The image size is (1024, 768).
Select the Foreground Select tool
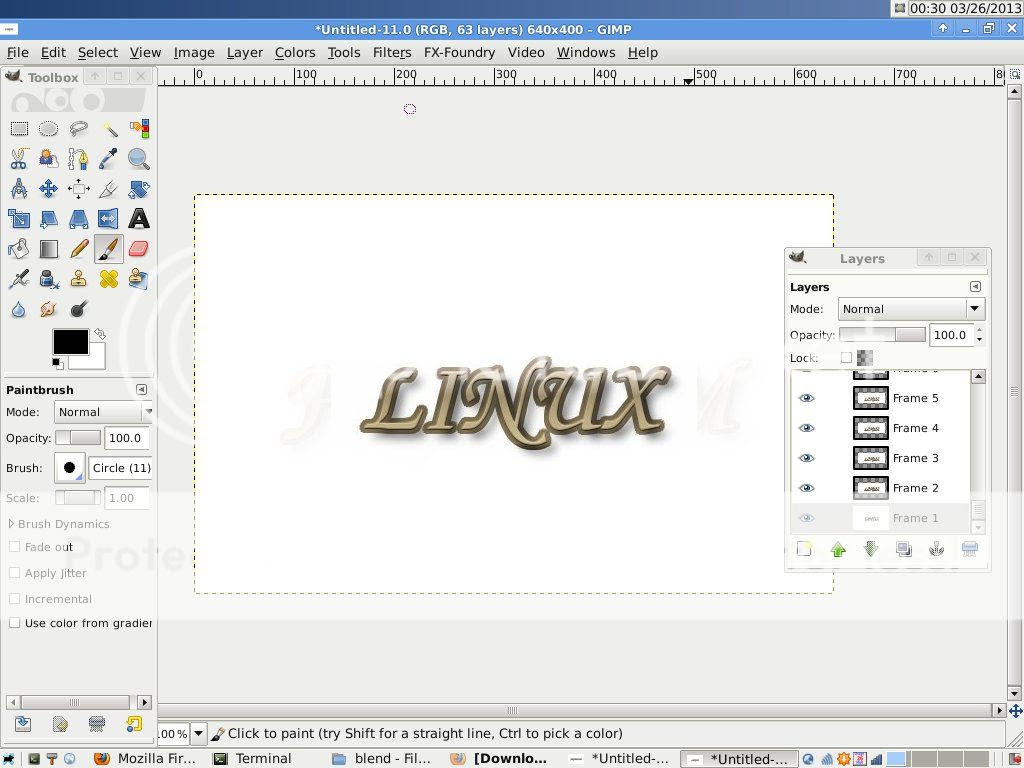[x=48, y=159]
